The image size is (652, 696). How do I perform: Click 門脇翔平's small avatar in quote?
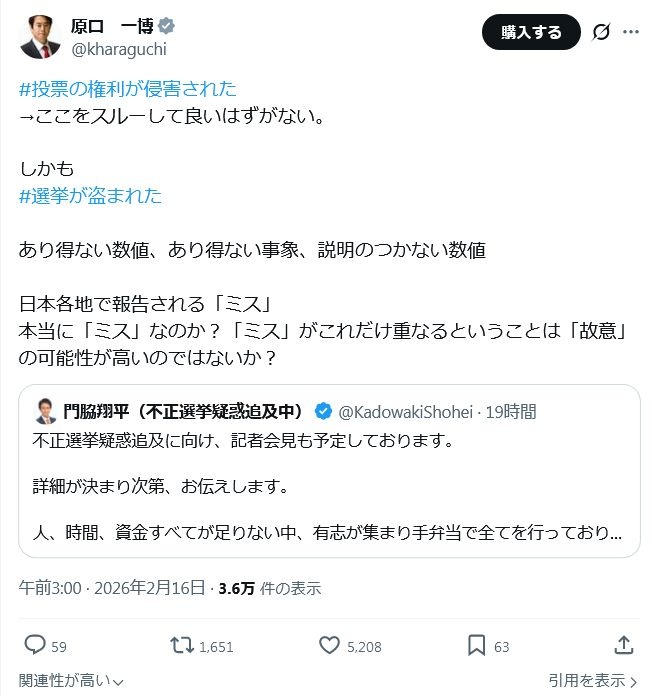click(45, 411)
